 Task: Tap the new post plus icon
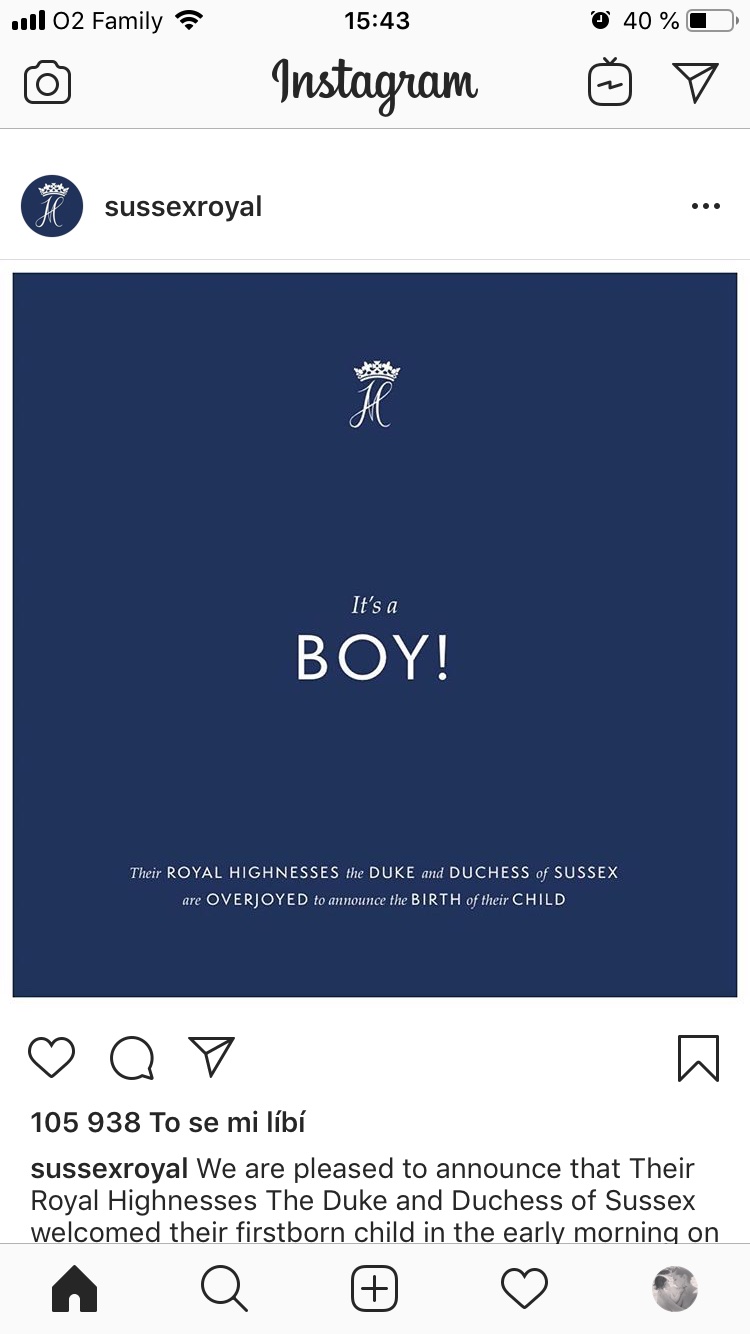tap(374, 1289)
